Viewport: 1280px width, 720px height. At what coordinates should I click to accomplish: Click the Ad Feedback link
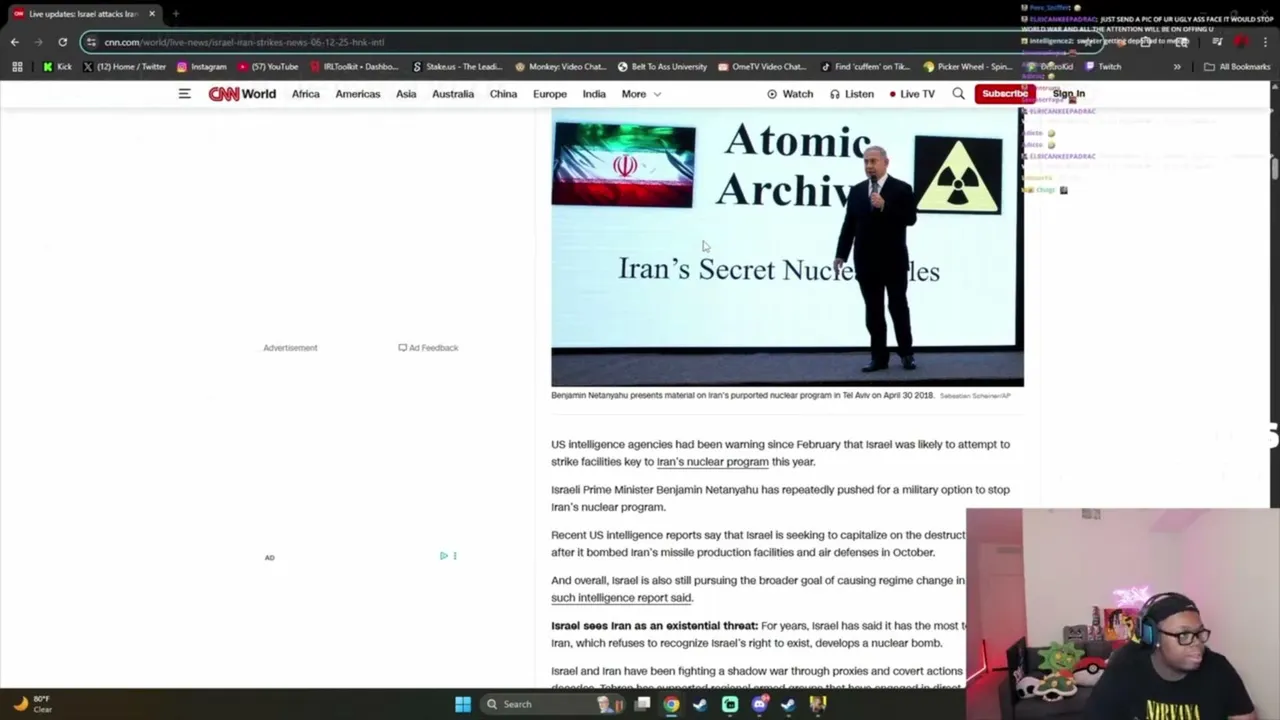pyautogui.click(x=428, y=348)
